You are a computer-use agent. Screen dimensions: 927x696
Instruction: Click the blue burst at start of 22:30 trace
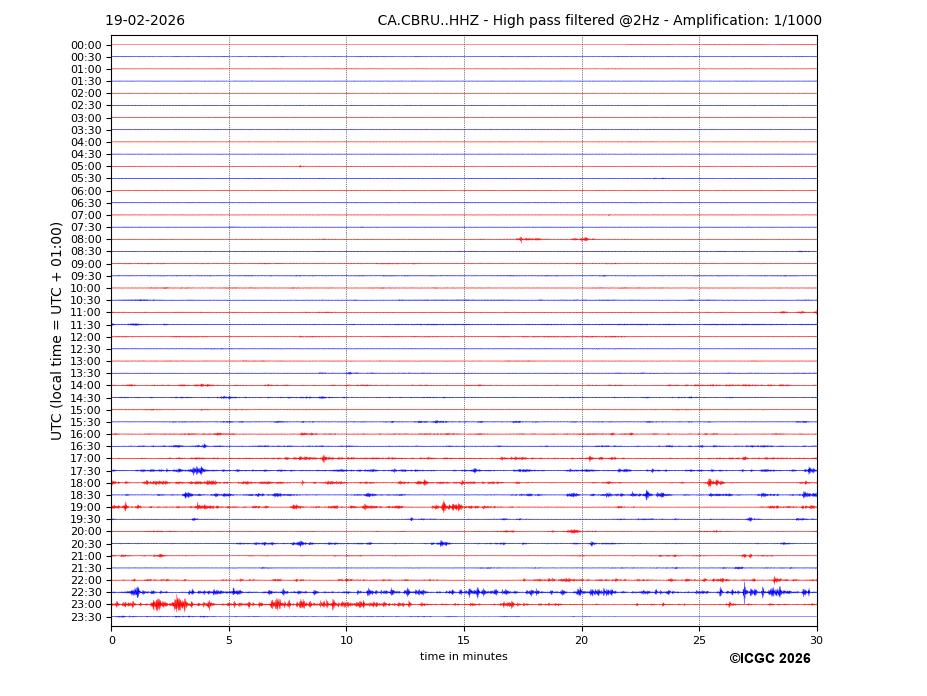click(135, 592)
